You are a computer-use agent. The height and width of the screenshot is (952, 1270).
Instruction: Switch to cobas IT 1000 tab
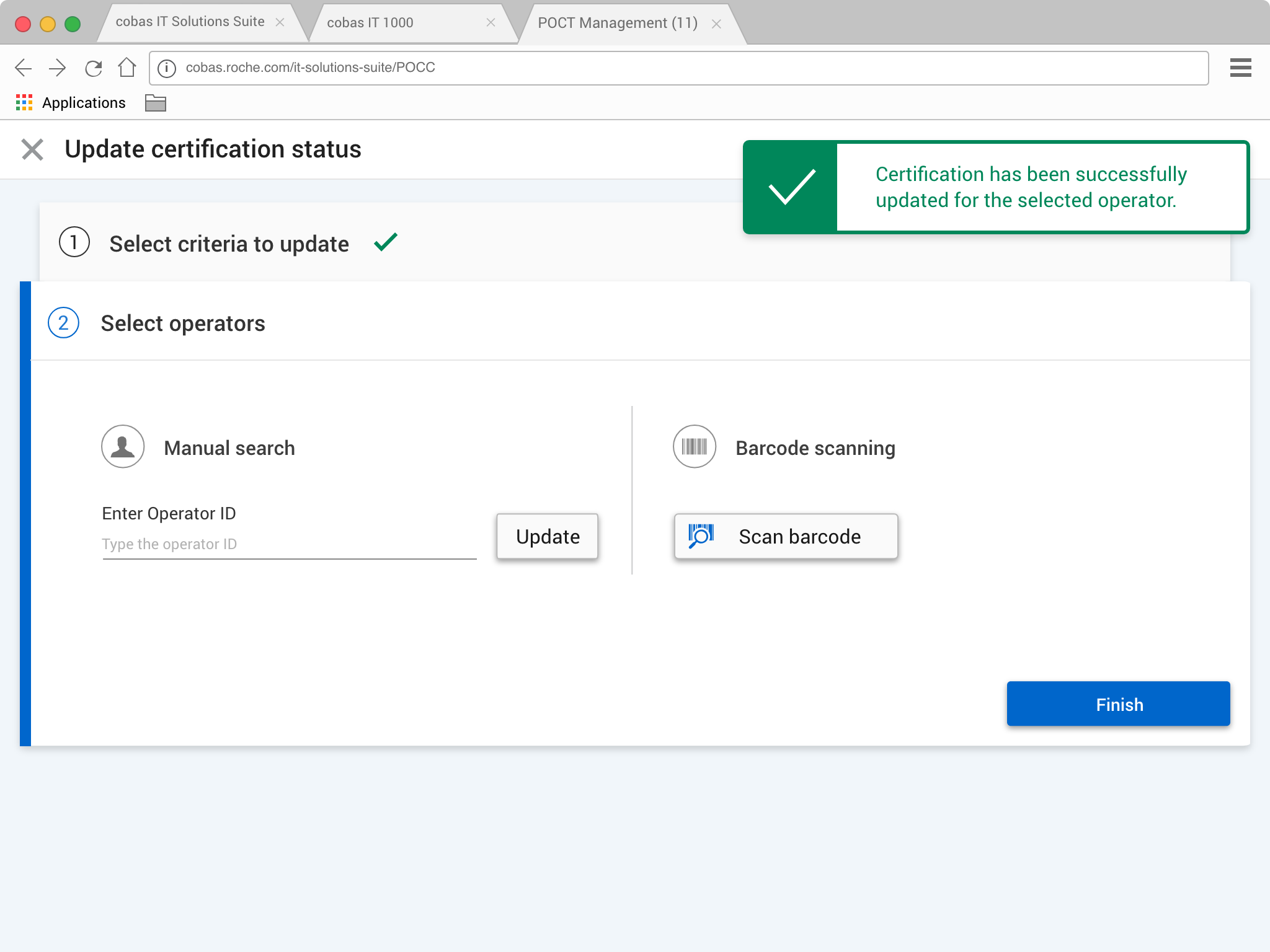pos(370,23)
